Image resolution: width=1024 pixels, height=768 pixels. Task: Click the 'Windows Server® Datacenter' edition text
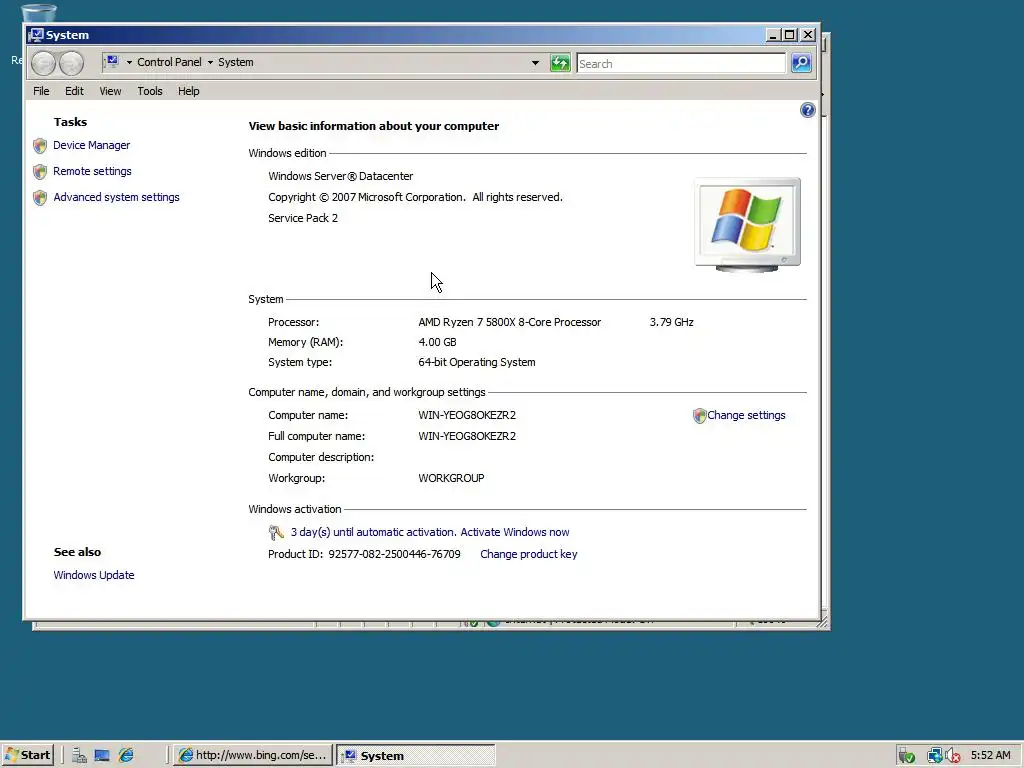click(x=340, y=176)
